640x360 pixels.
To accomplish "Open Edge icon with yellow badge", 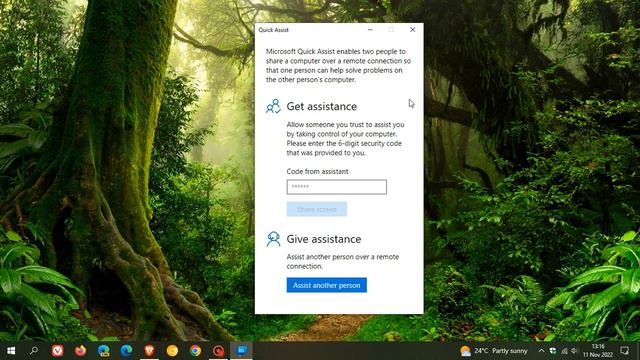I will tap(104, 351).
